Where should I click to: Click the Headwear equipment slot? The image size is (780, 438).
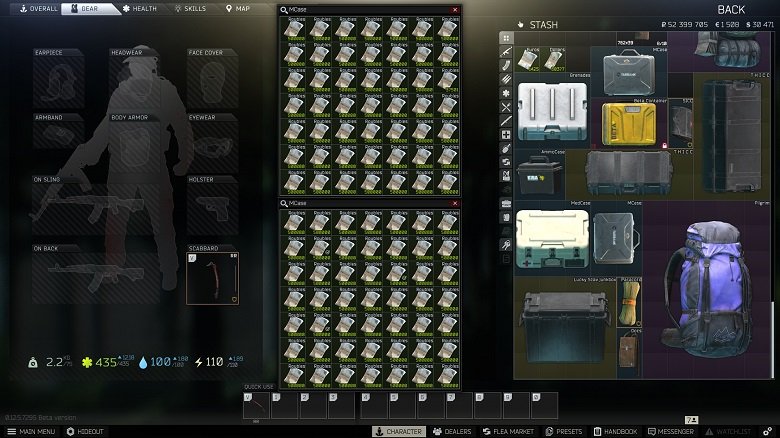(135, 80)
